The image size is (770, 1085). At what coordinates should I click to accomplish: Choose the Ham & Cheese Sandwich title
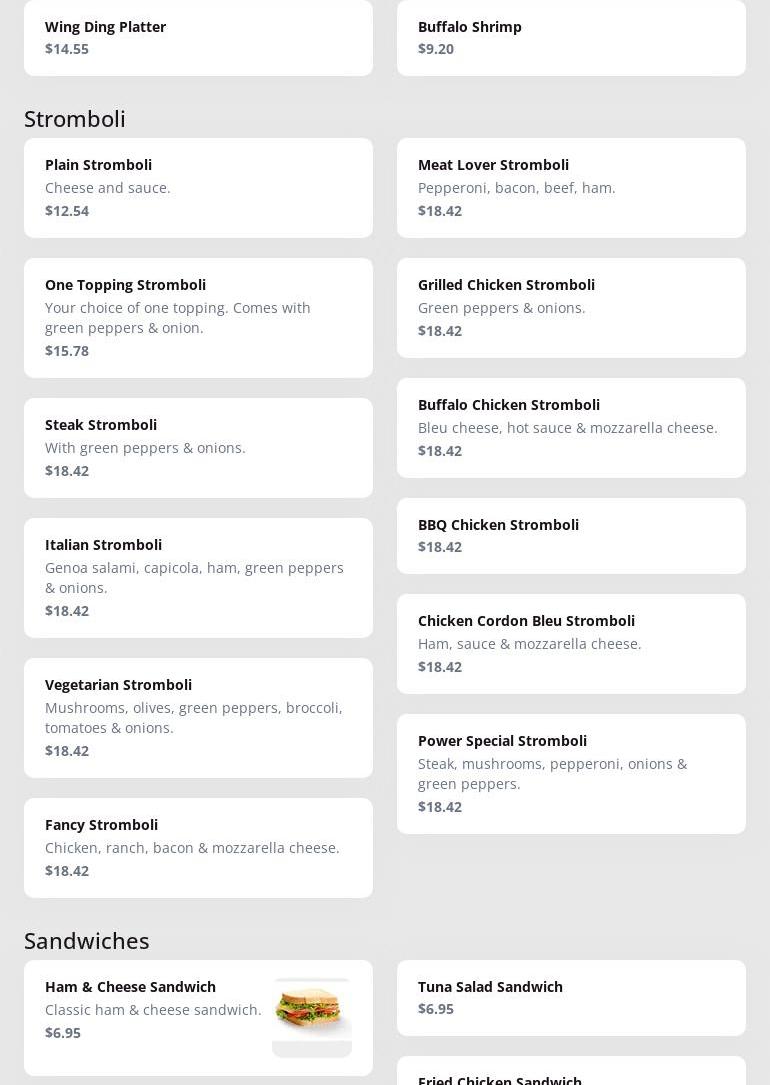[130, 987]
